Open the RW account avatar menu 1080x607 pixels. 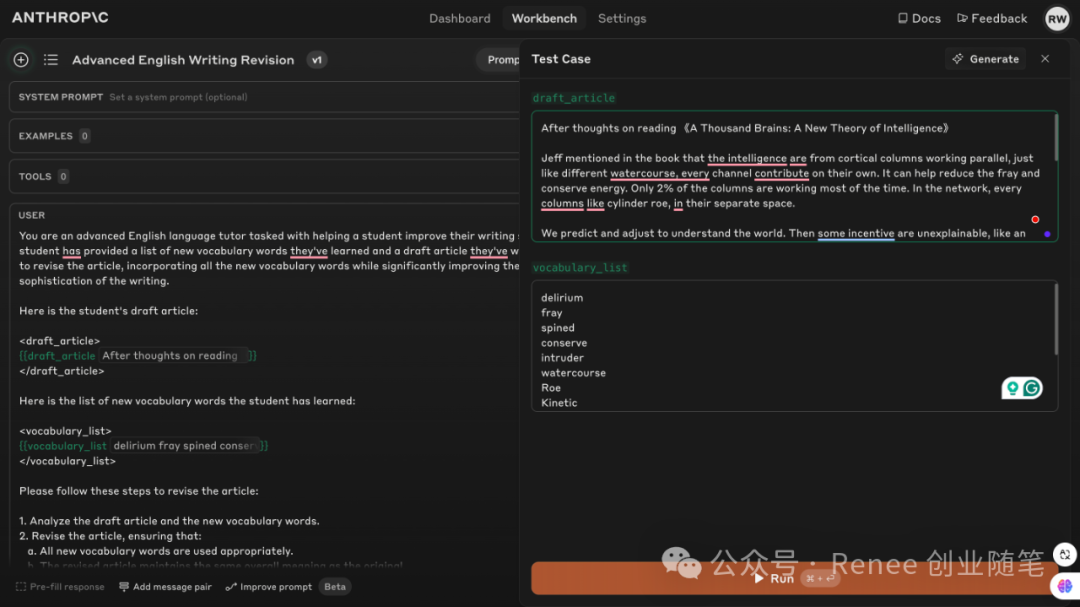pyautogui.click(x=1057, y=19)
